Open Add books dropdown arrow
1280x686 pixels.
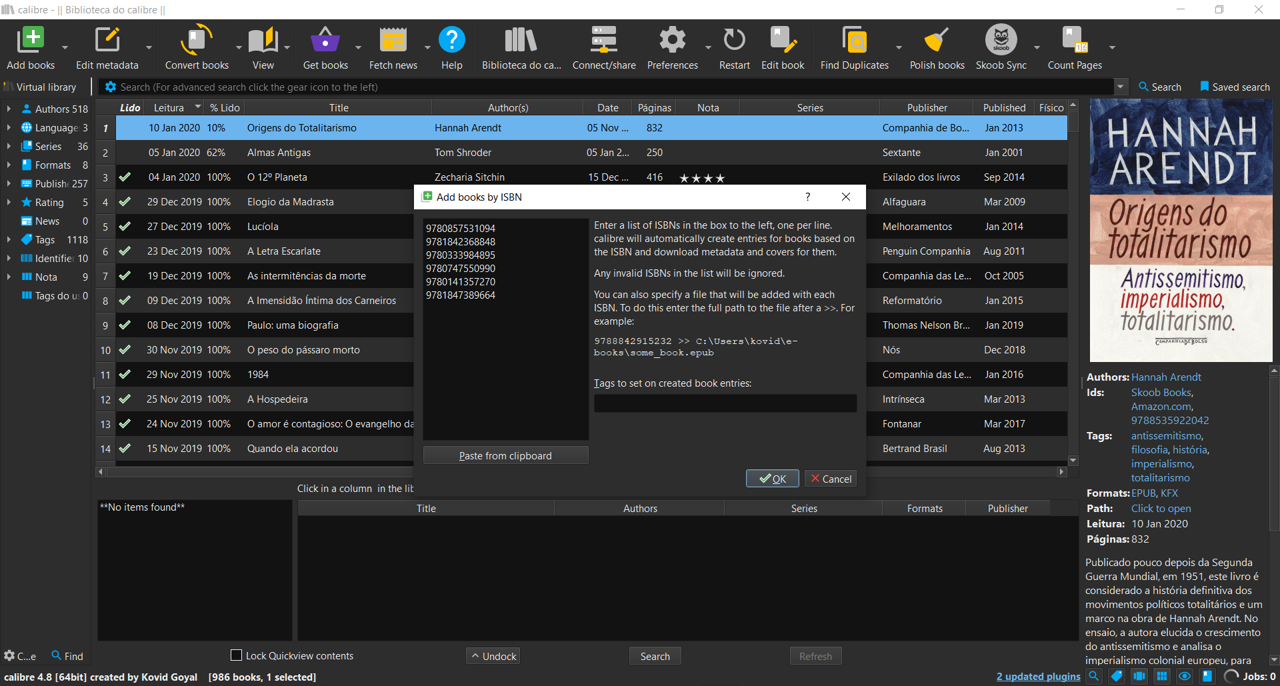[x=65, y=47]
